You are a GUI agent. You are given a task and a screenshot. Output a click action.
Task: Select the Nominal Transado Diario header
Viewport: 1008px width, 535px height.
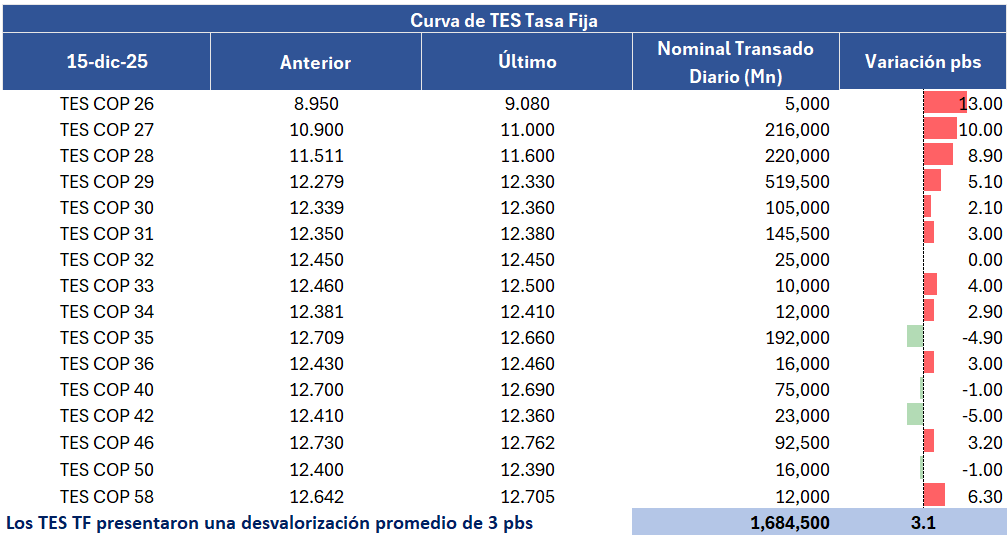[735, 62]
